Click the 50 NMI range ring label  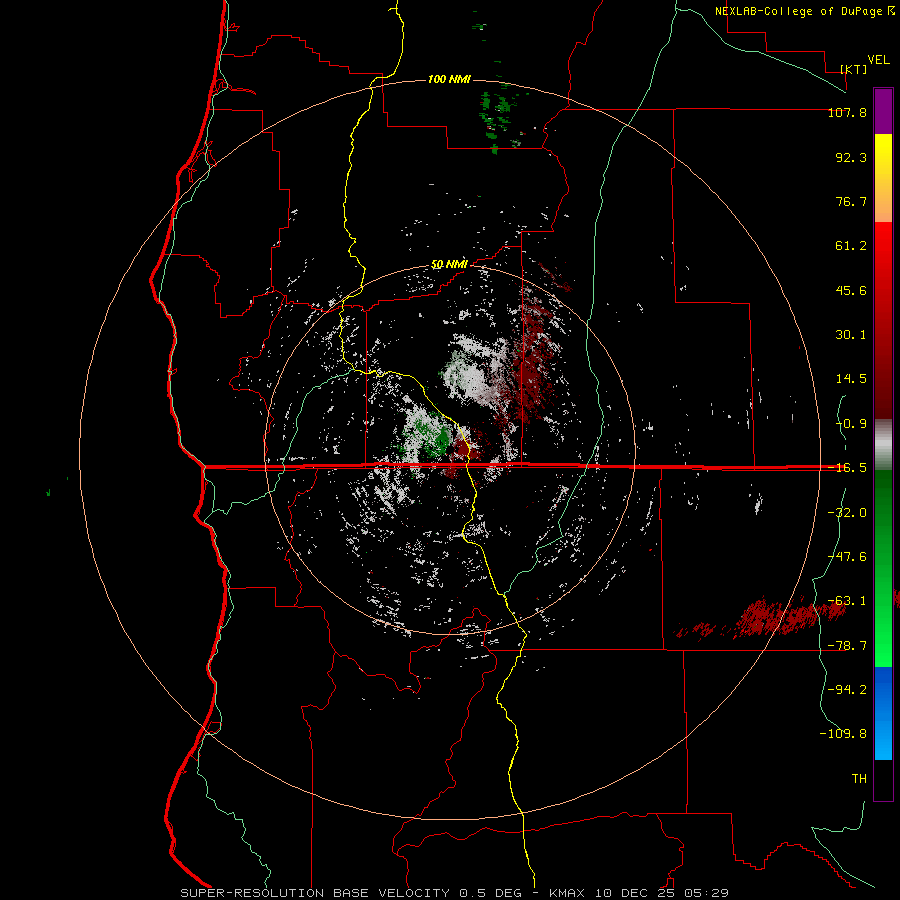(449, 265)
